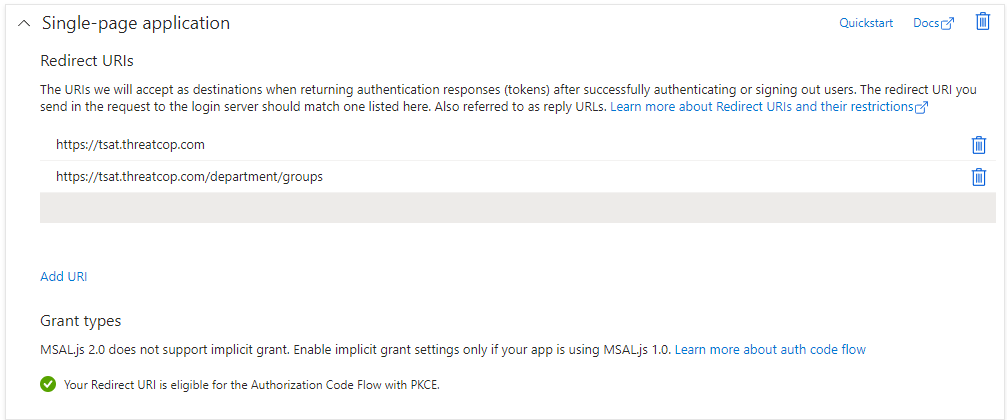Open the Quickstart link
1007x420 pixels.
(x=865, y=23)
